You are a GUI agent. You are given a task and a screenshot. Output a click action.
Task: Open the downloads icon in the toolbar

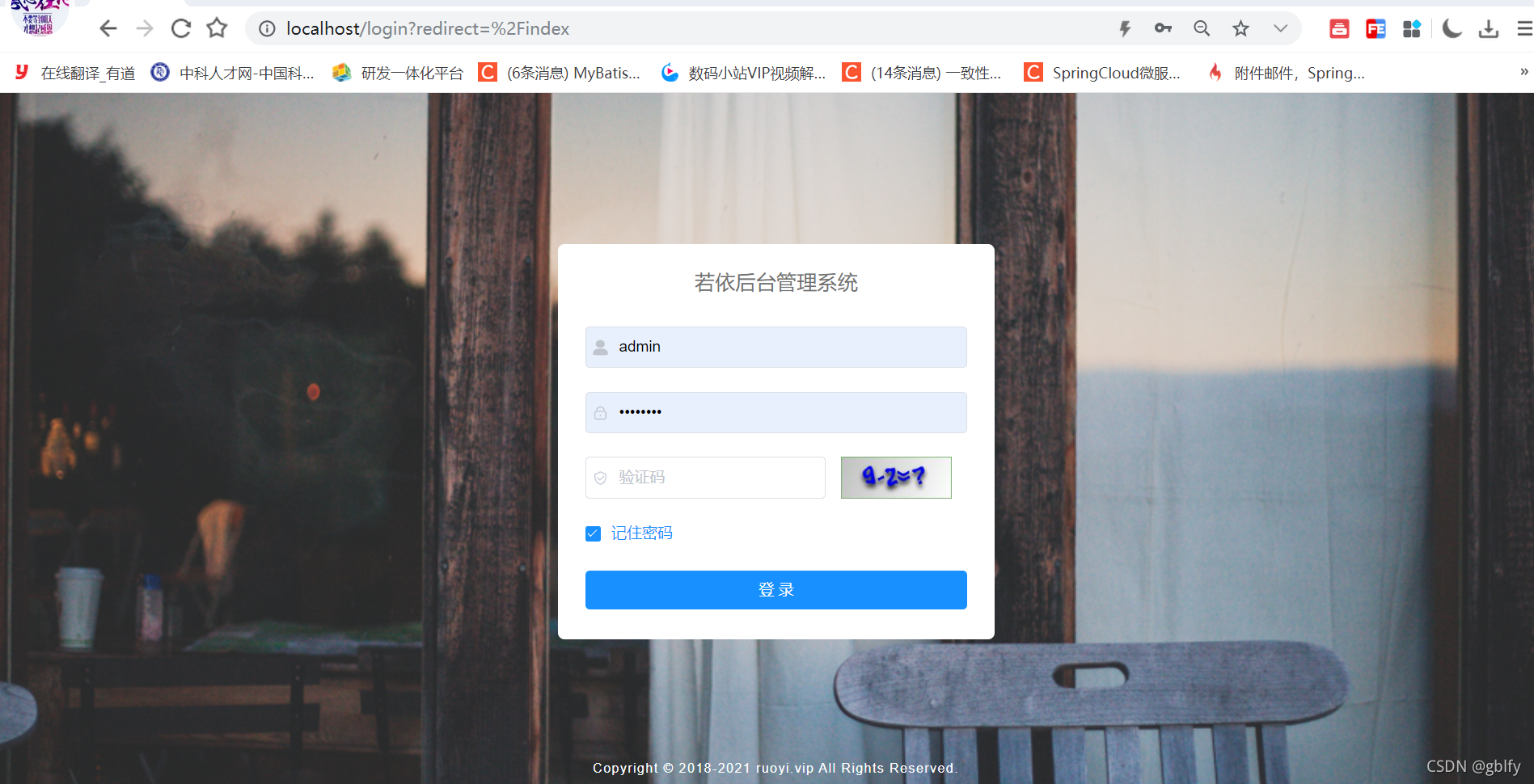[1489, 27]
